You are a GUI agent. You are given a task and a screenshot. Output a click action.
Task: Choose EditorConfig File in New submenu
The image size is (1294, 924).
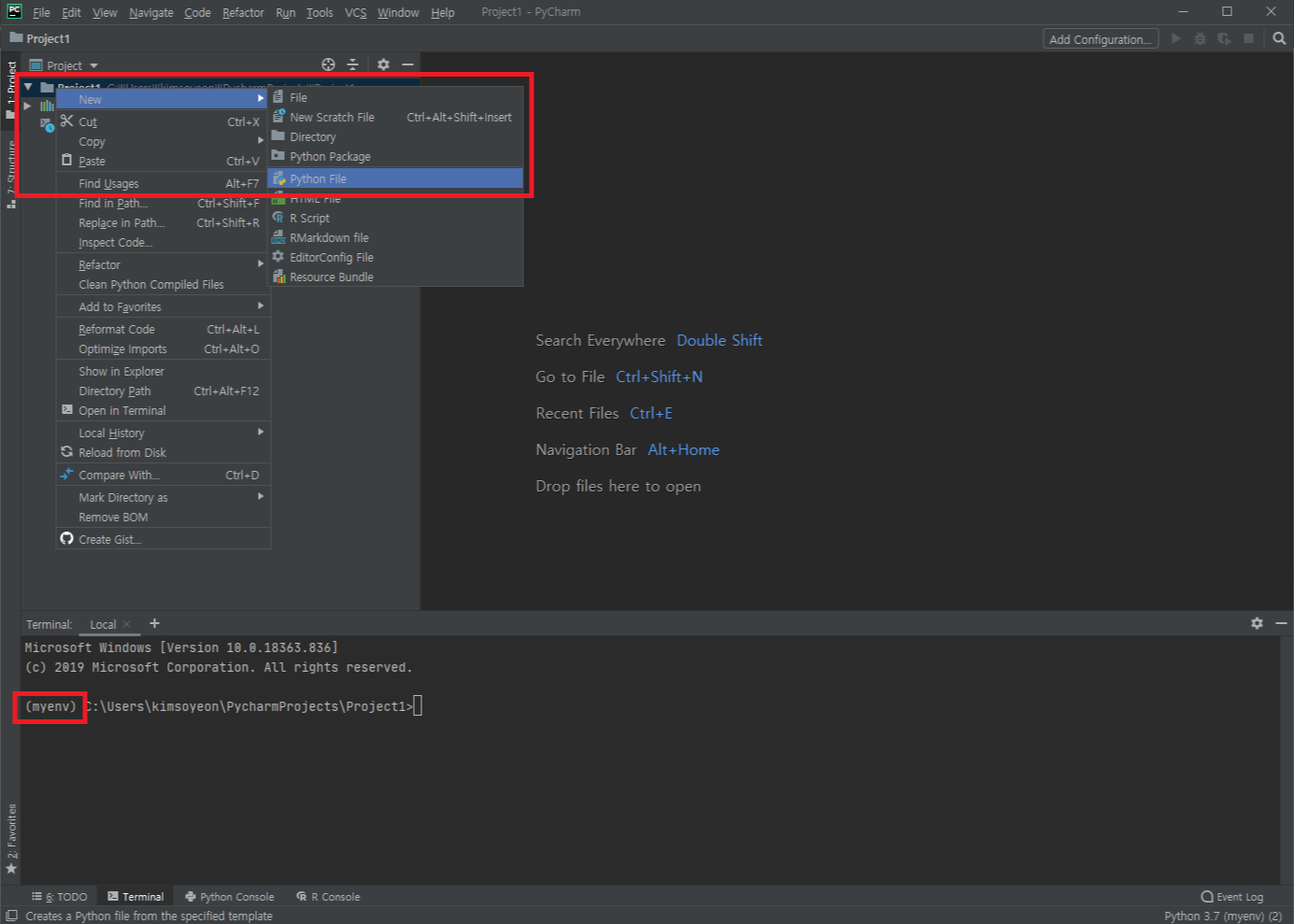(x=395, y=257)
